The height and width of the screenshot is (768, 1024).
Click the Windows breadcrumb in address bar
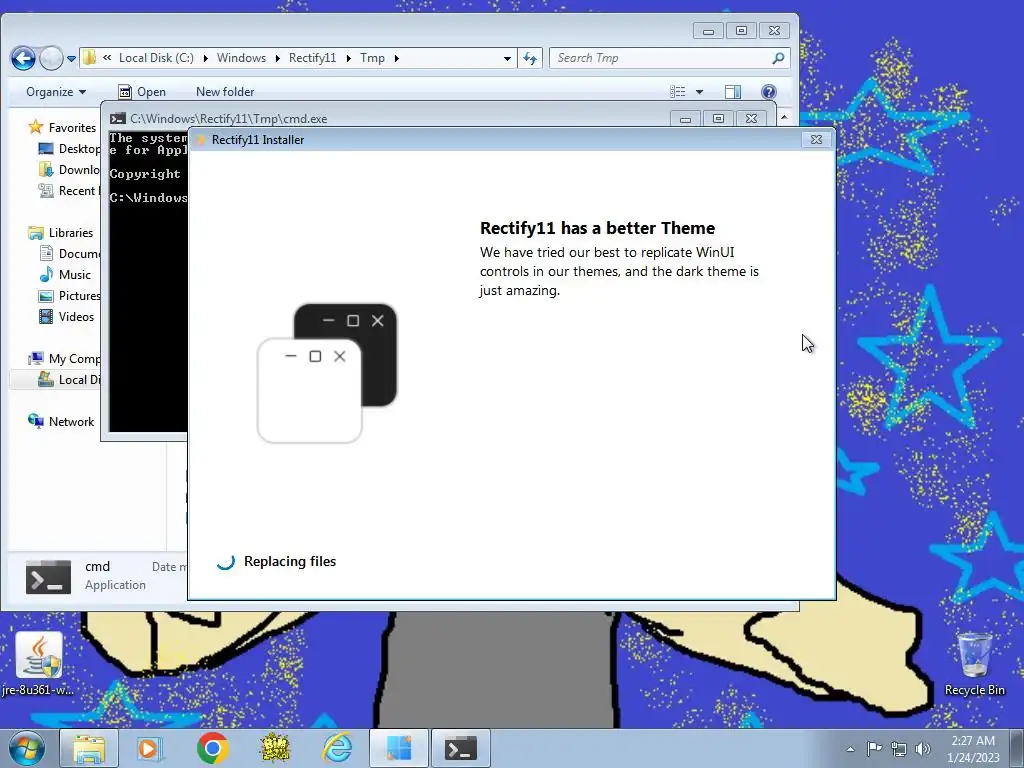click(241, 58)
